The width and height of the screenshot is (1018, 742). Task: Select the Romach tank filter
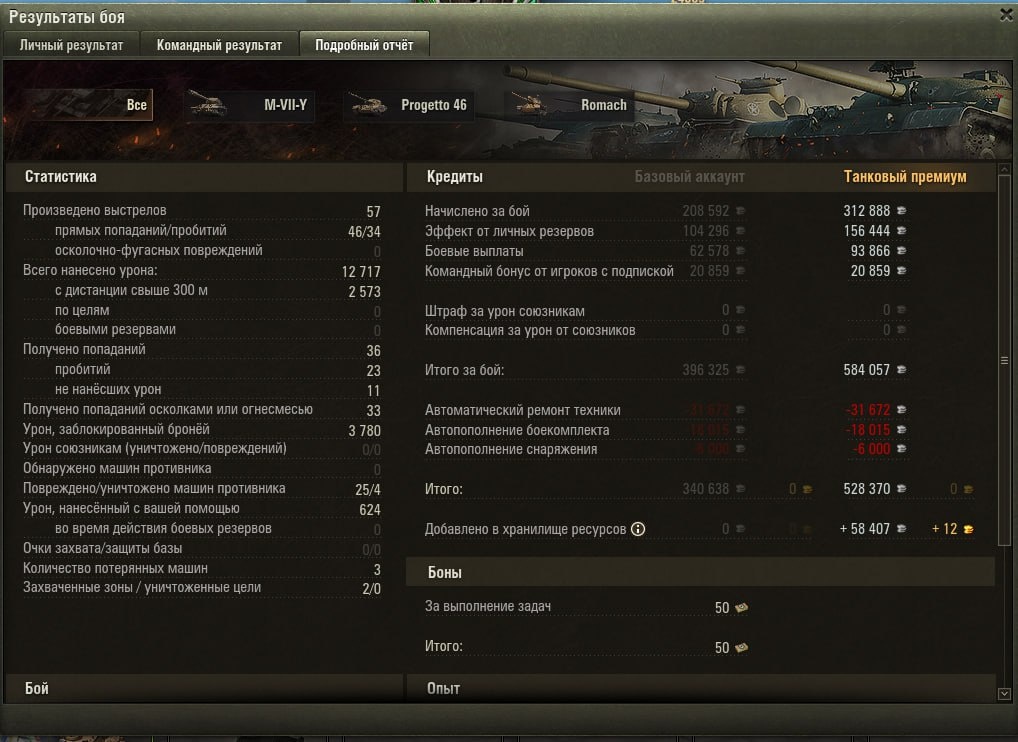point(569,105)
